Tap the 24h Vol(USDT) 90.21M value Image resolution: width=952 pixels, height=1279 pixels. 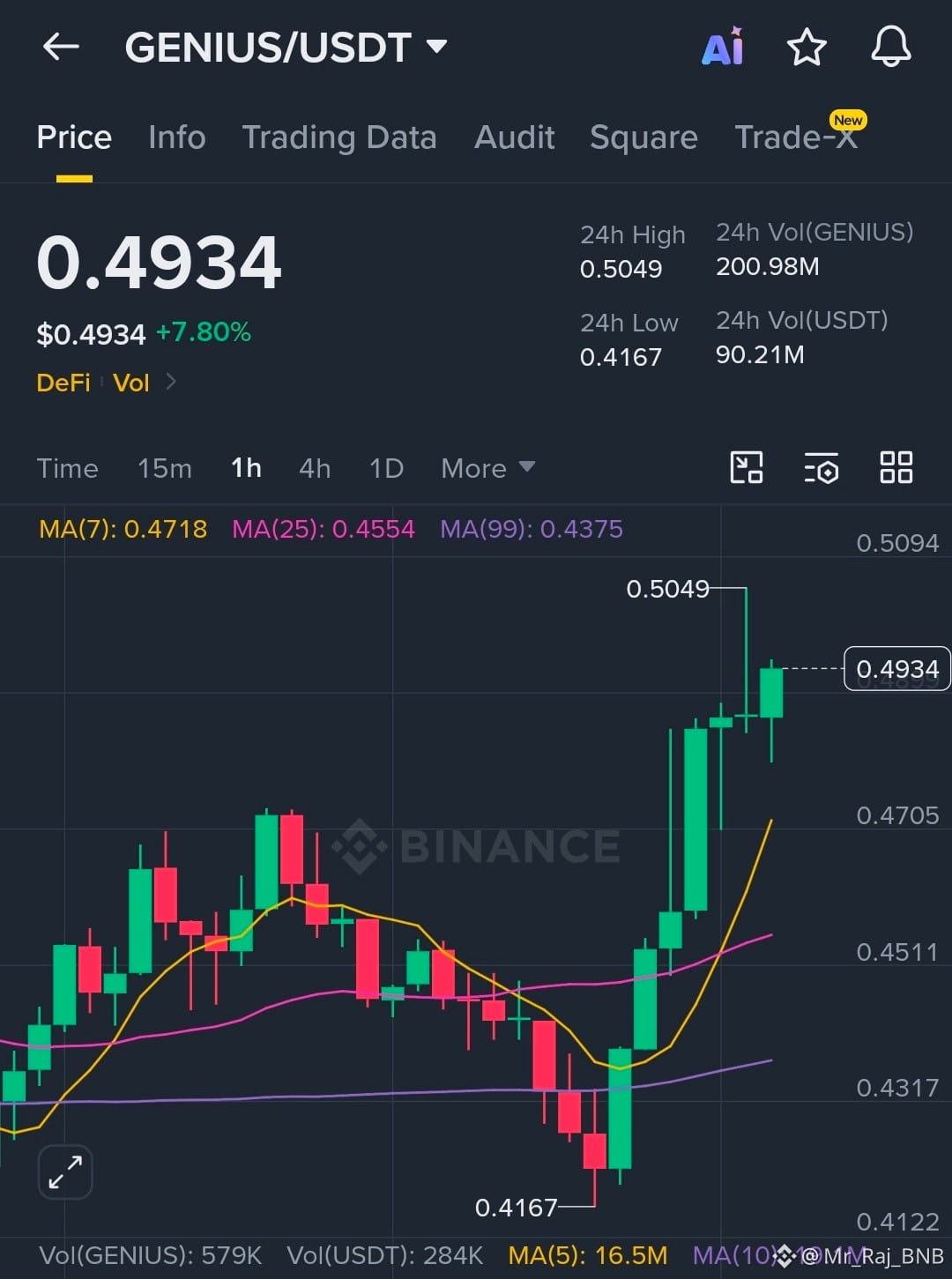tap(760, 354)
